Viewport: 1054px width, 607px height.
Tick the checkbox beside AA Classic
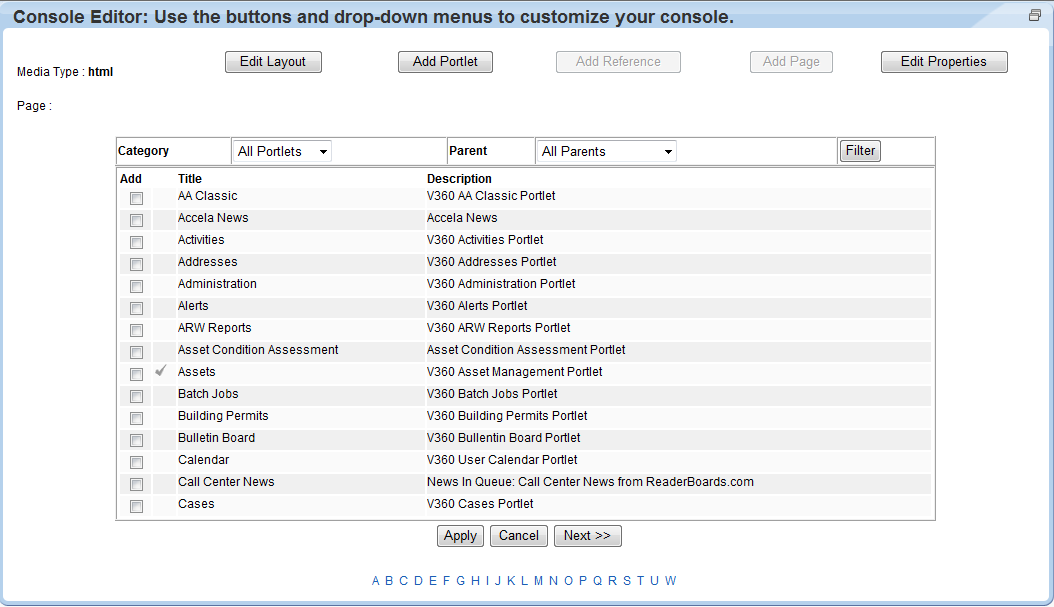tap(136, 198)
